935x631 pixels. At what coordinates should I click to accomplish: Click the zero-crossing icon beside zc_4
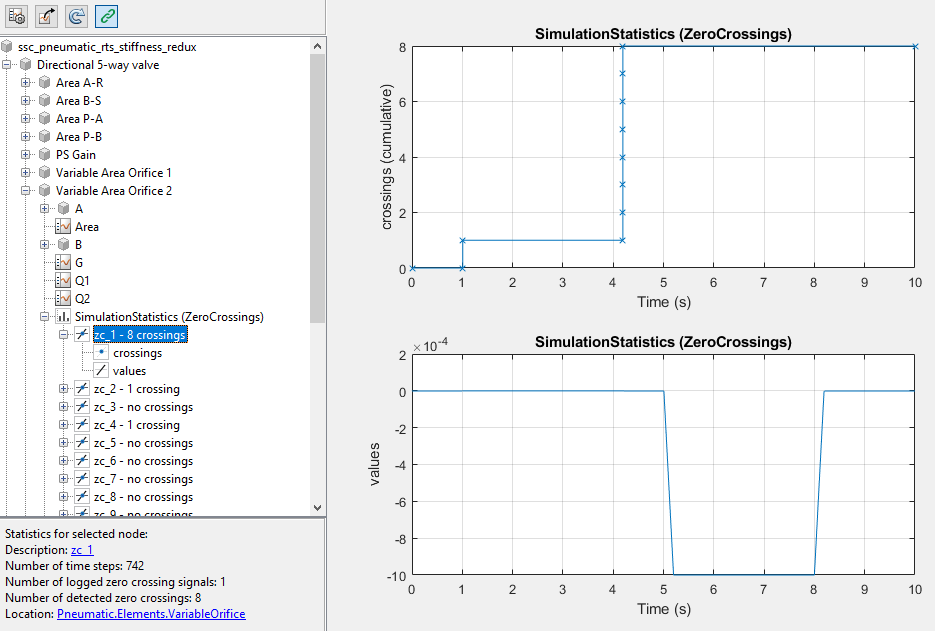pos(82,425)
